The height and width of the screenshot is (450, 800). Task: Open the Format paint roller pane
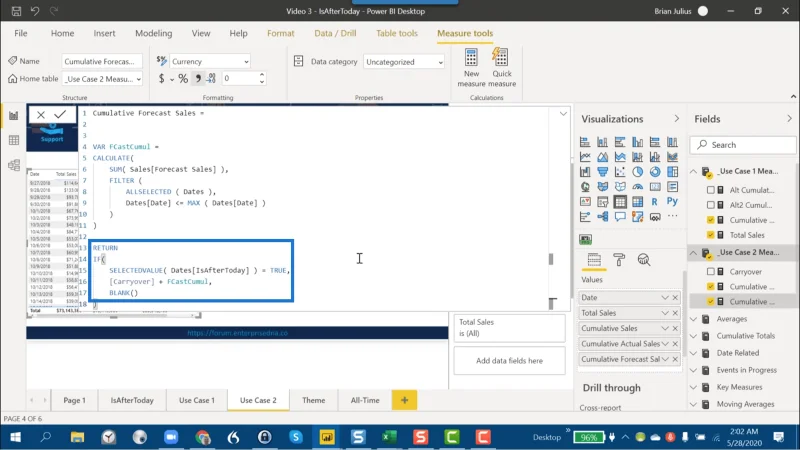pyautogui.click(x=619, y=260)
